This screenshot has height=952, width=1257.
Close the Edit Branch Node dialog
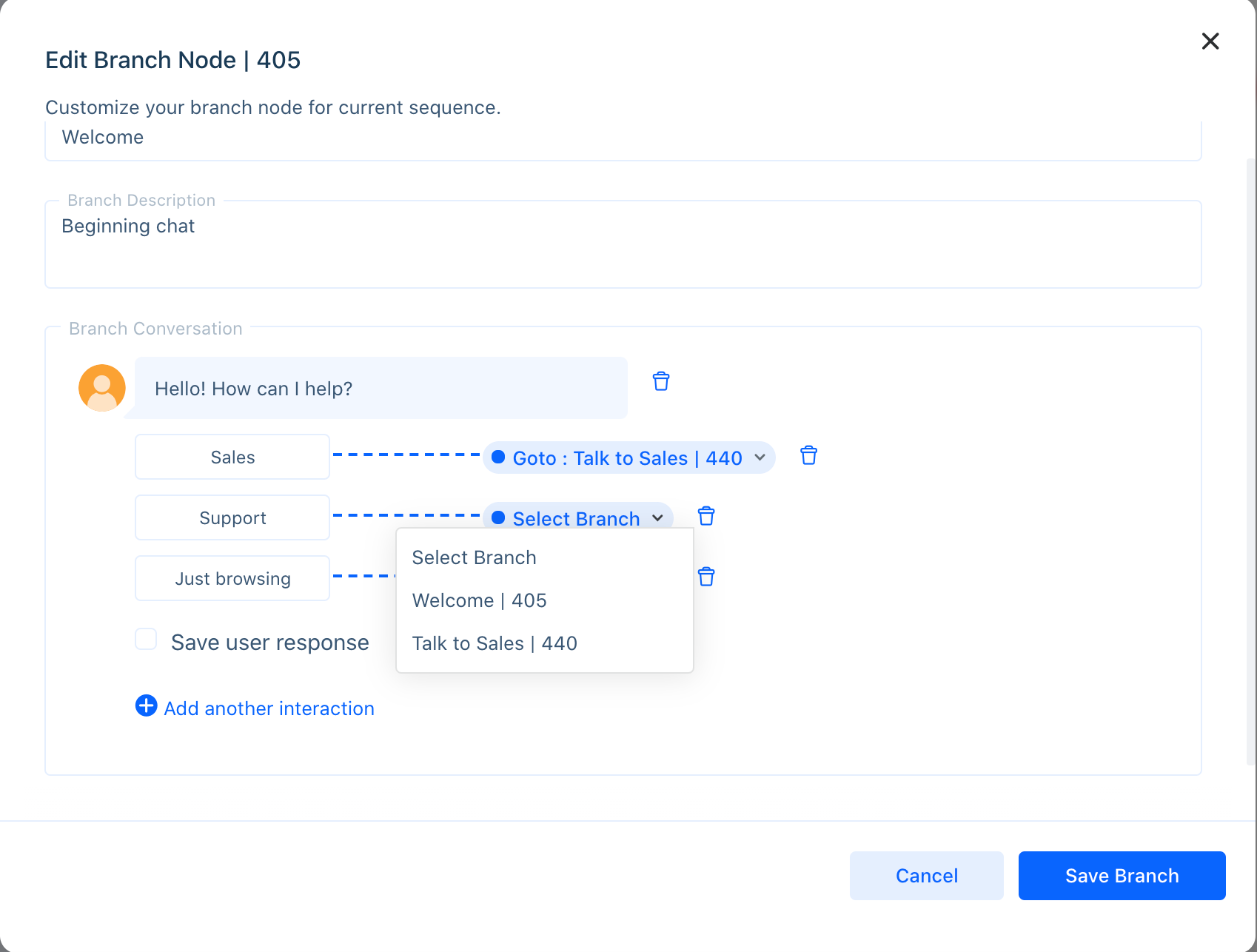[1210, 41]
